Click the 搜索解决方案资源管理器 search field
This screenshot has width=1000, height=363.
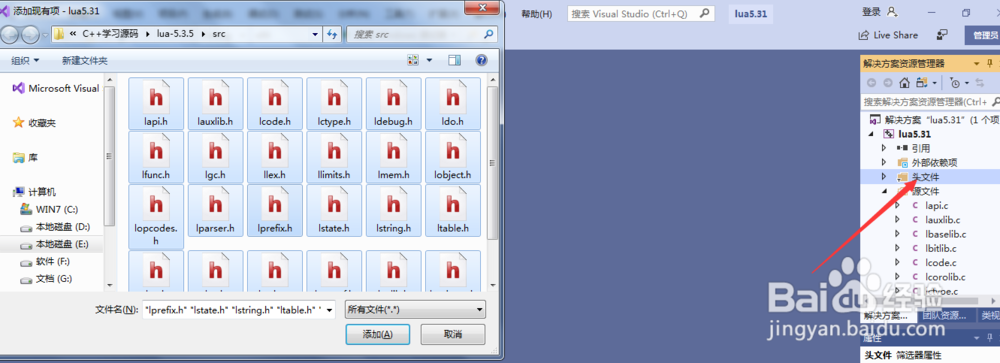point(930,102)
